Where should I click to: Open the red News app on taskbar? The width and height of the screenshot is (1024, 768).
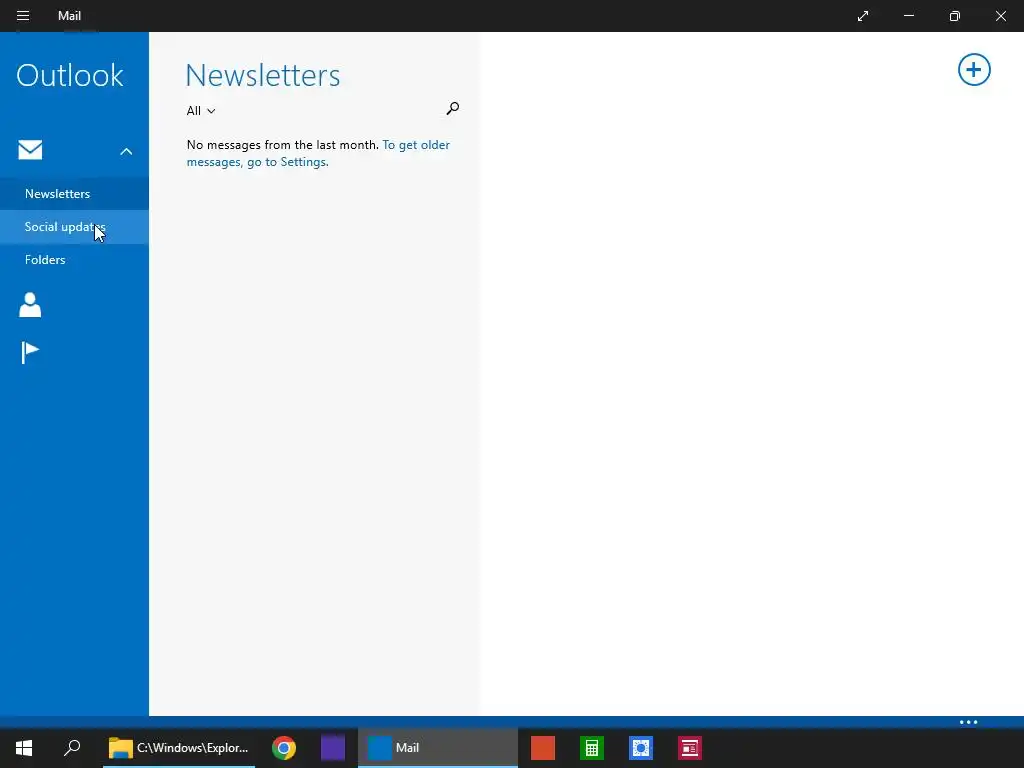[x=690, y=748]
